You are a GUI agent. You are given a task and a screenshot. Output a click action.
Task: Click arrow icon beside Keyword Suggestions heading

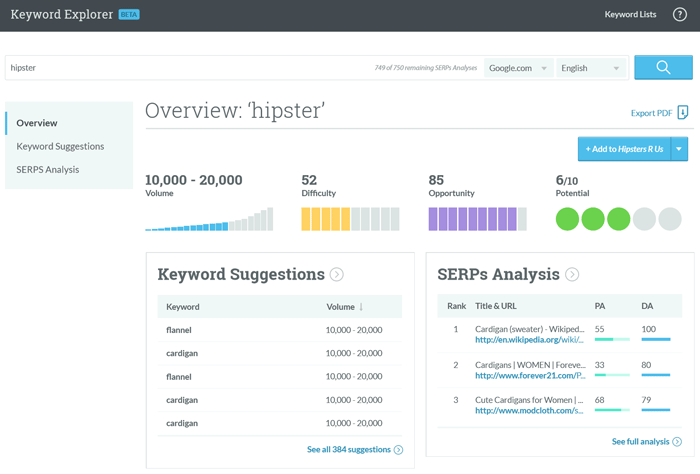point(337,275)
